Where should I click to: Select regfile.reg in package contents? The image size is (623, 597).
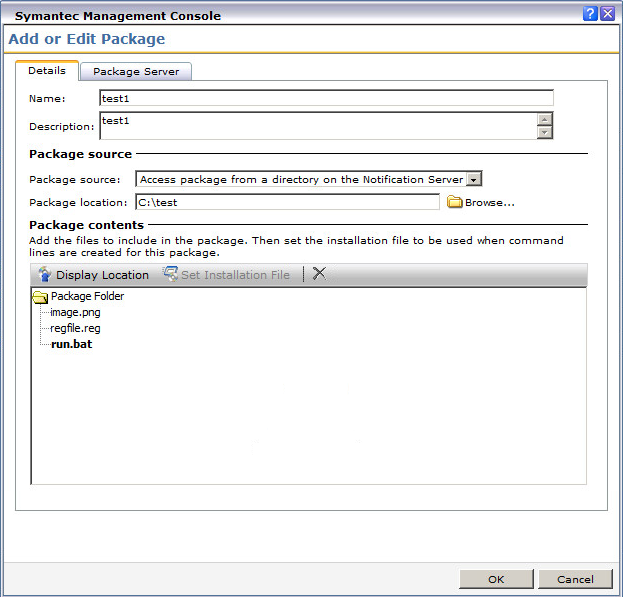click(x=75, y=328)
